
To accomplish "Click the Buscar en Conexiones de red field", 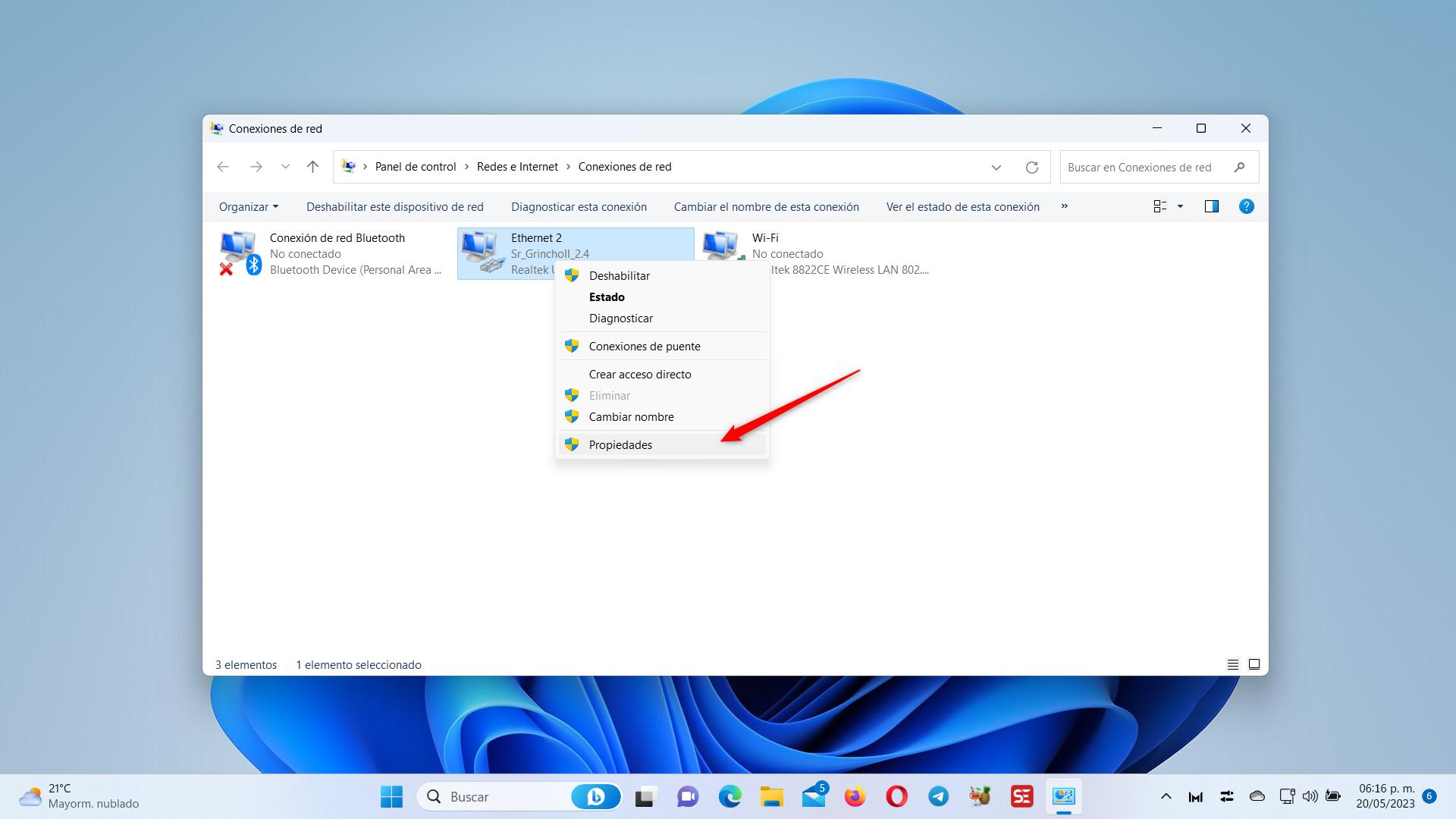I will pyautogui.click(x=1145, y=168).
